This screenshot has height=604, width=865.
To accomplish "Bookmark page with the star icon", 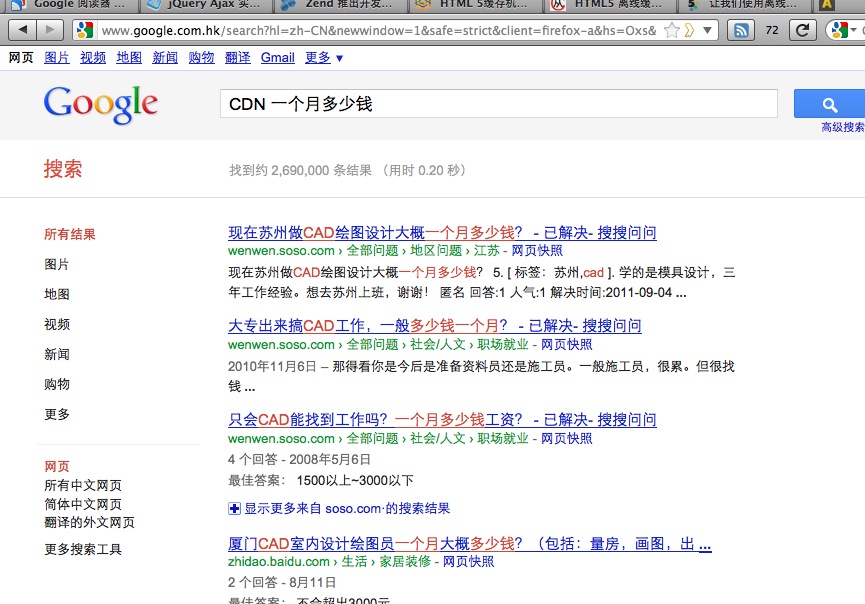I will pyautogui.click(x=671, y=30).
